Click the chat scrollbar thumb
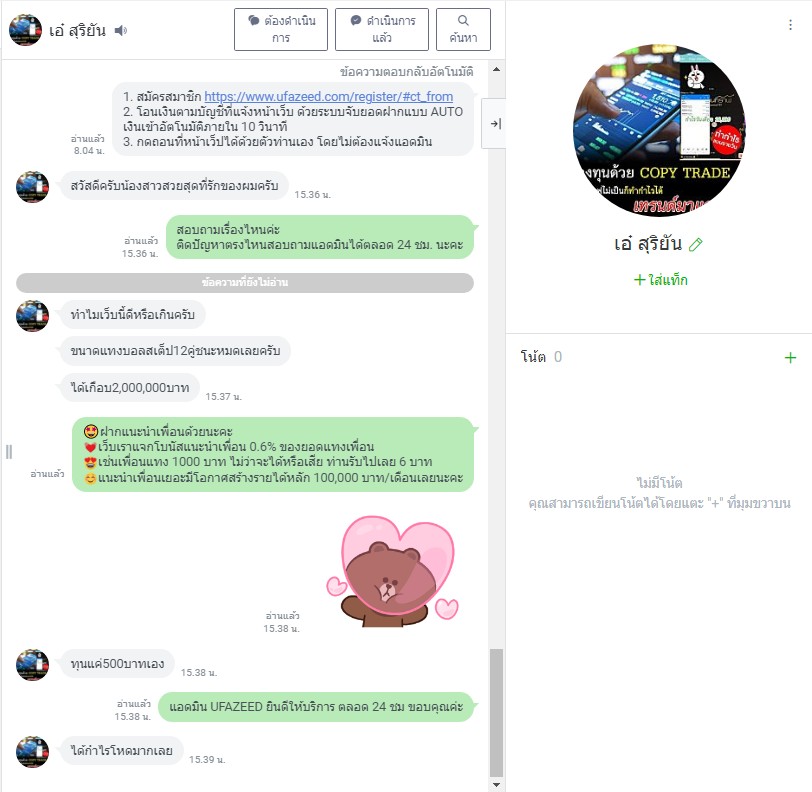 coord(496,713)
